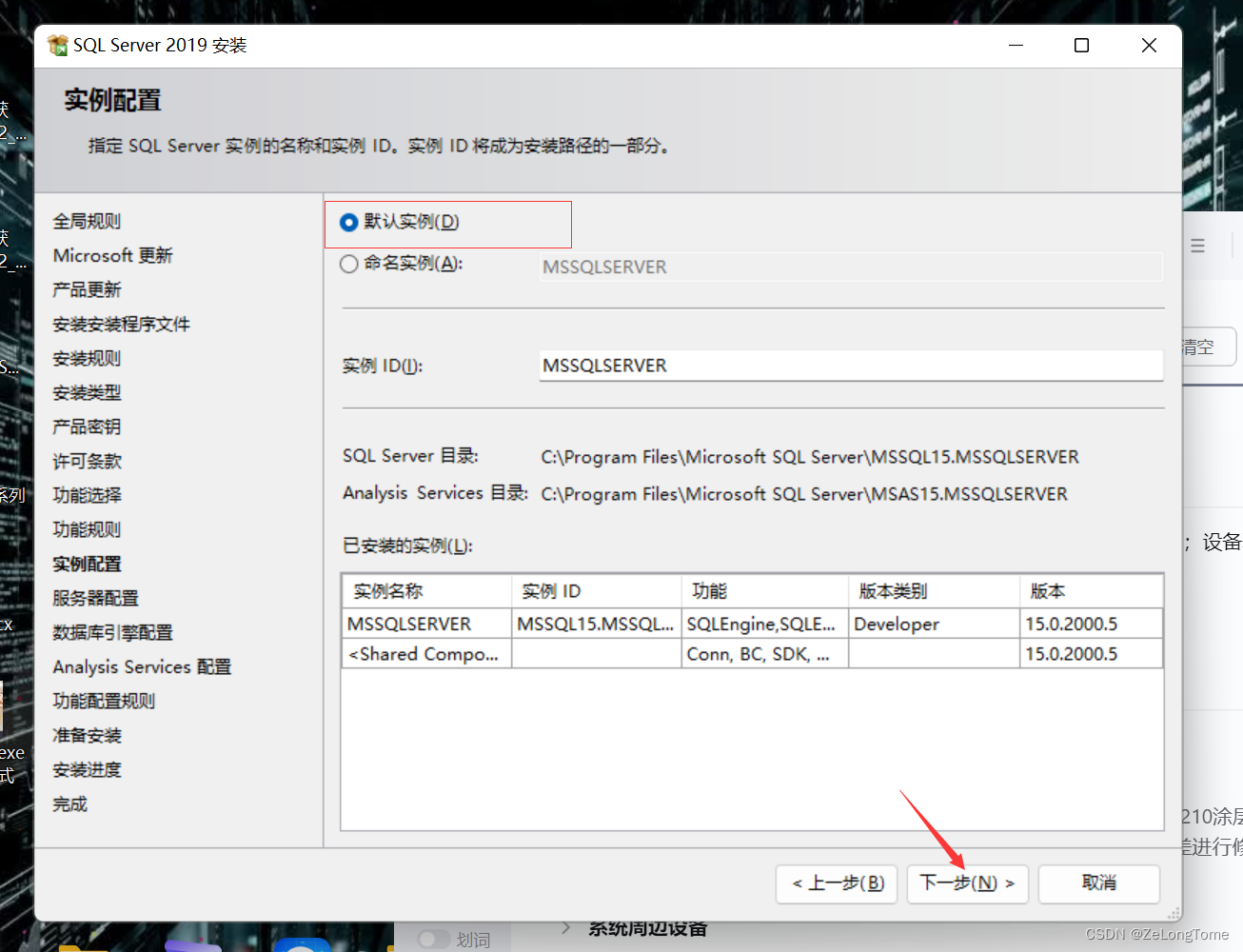Click the 版本 column header
The width and height of the screenshot is (1243, 952).
point(1092,591)
